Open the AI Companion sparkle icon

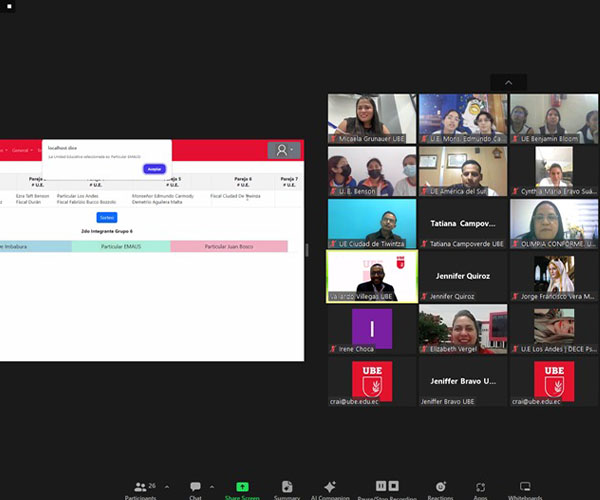[330, 487]
